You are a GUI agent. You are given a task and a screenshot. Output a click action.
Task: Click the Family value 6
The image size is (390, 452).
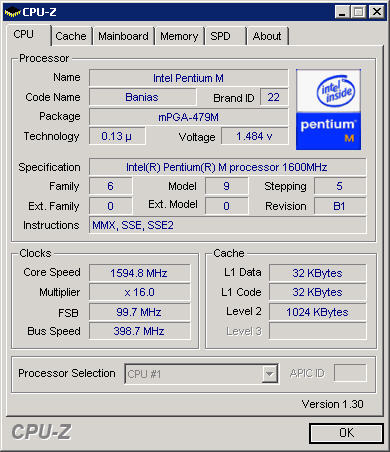tap(110, 186)
